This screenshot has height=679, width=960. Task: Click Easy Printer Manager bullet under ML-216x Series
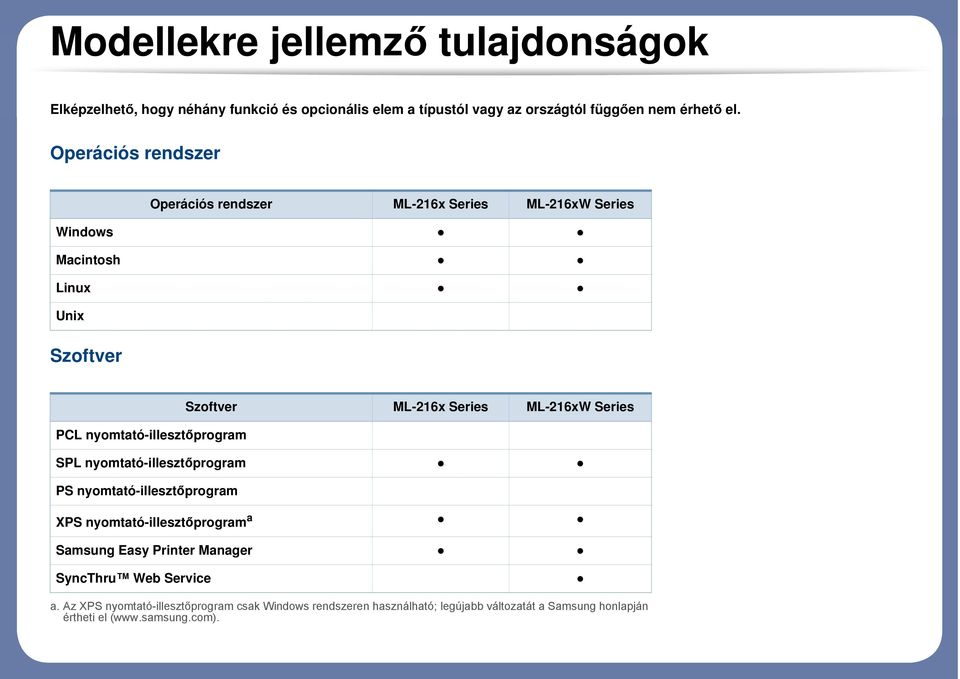click(x=441, y=551)
